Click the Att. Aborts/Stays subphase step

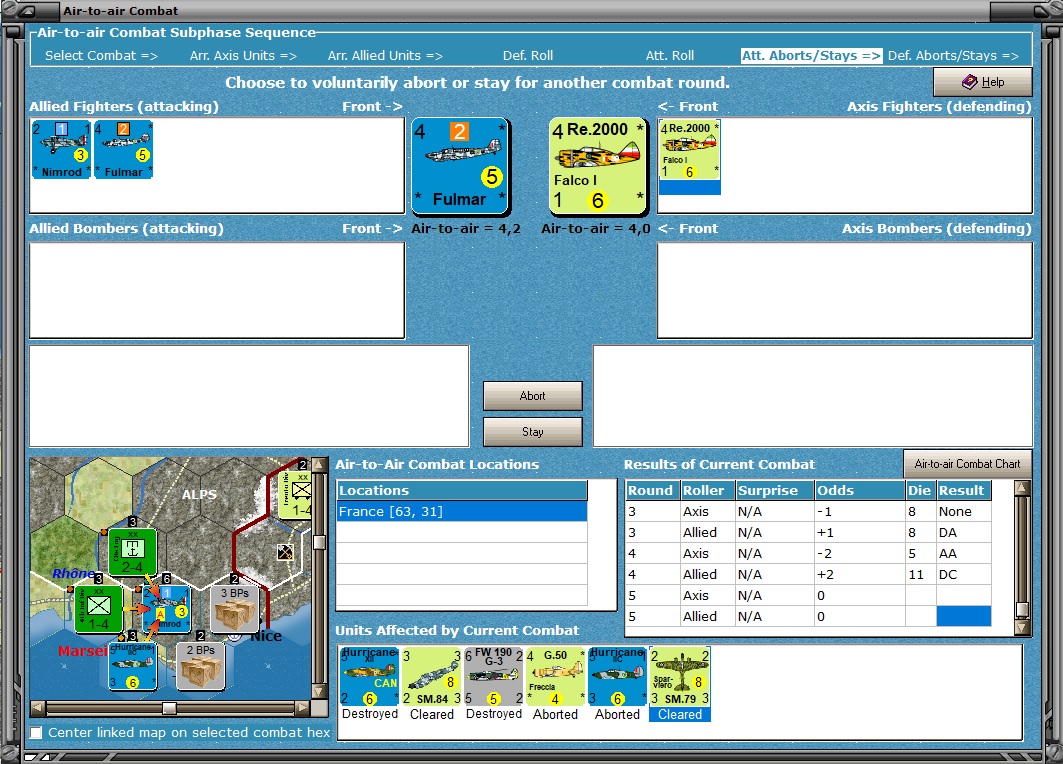811,56
